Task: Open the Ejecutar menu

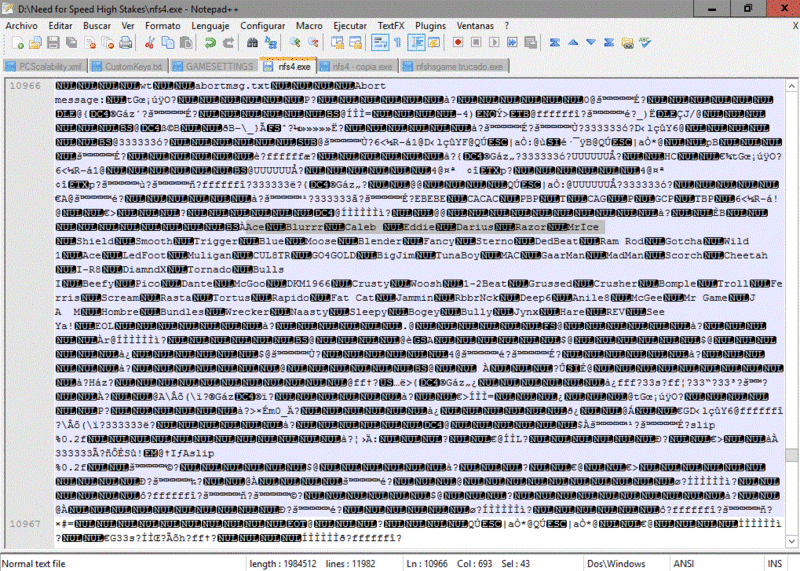Action: (350, 26)
